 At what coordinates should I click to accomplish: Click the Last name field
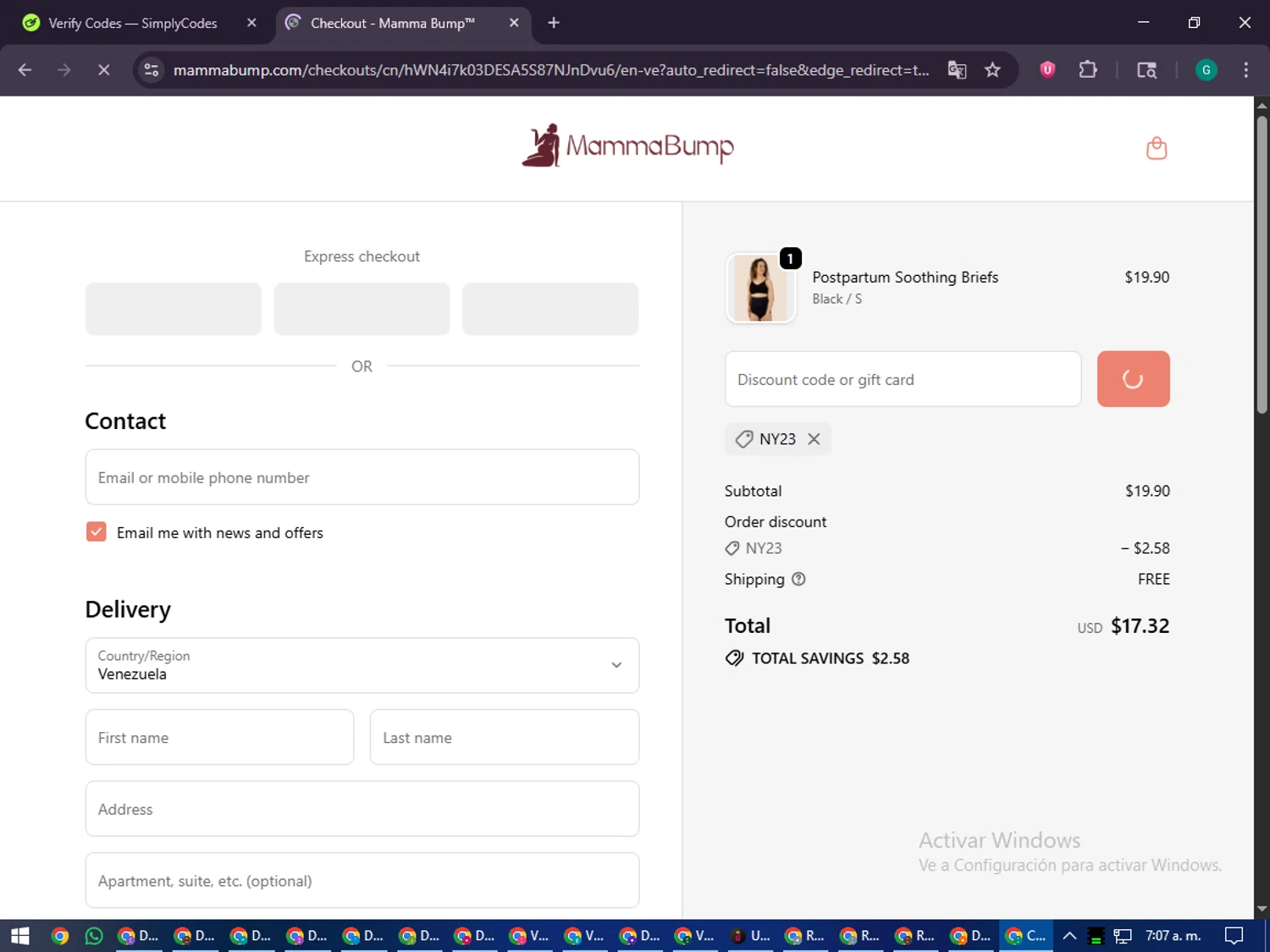point(505,737)
